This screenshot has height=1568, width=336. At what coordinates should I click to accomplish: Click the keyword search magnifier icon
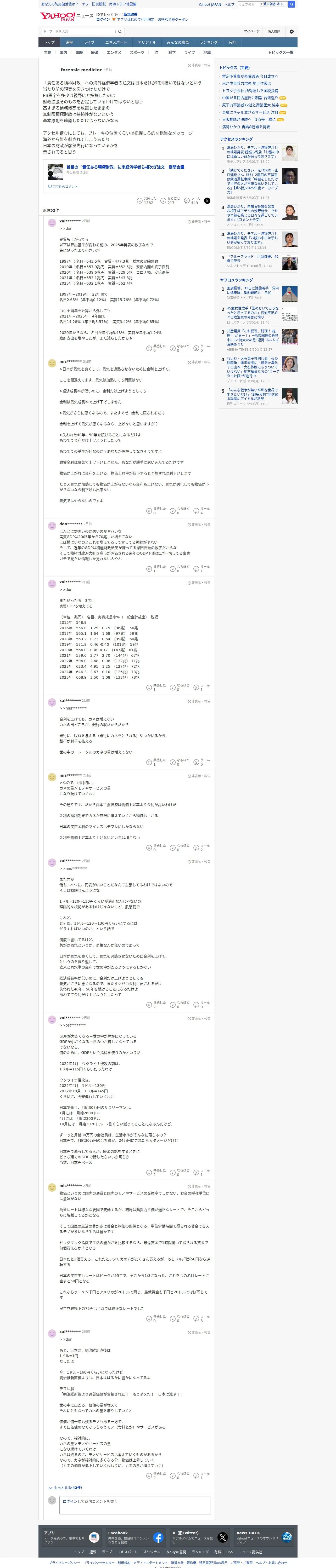[120, 32]
